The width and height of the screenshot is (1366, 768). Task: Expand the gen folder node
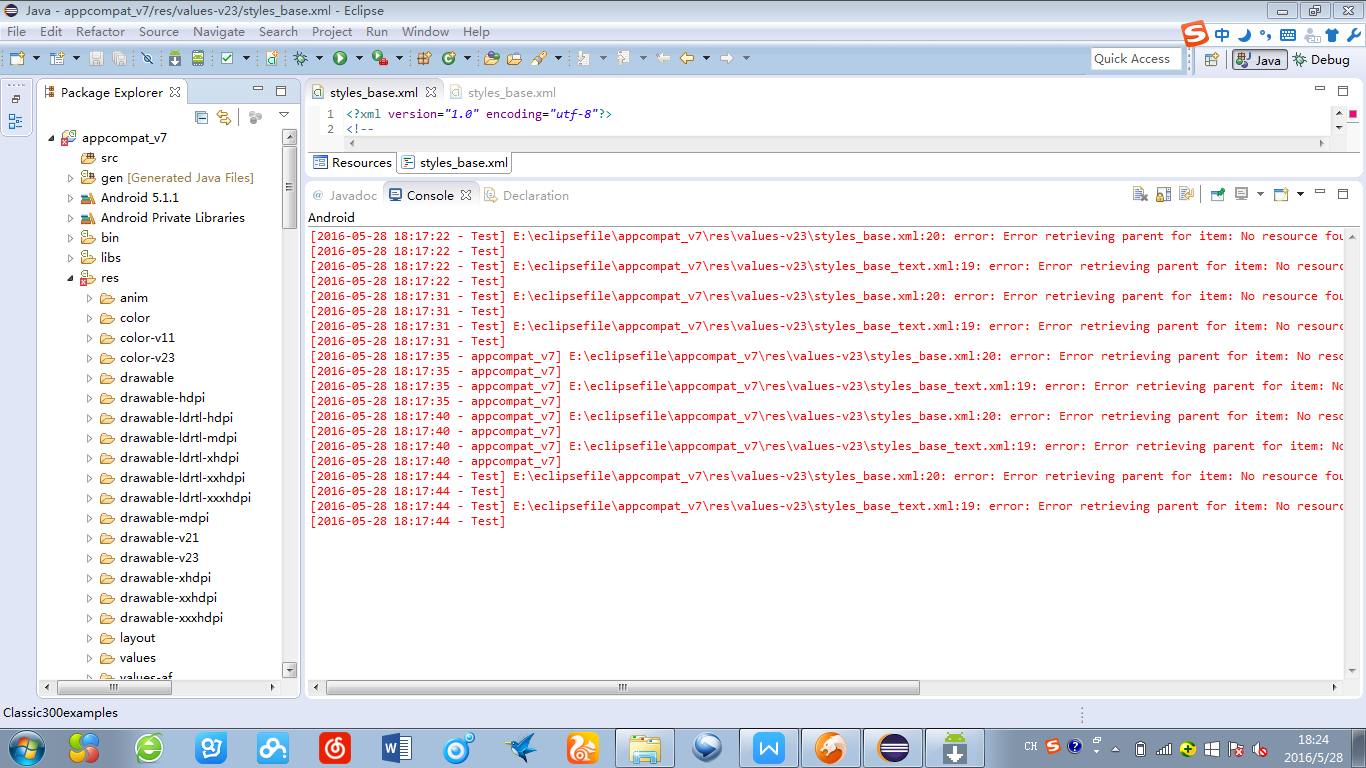pyautogui.click(x=70, y=178)
